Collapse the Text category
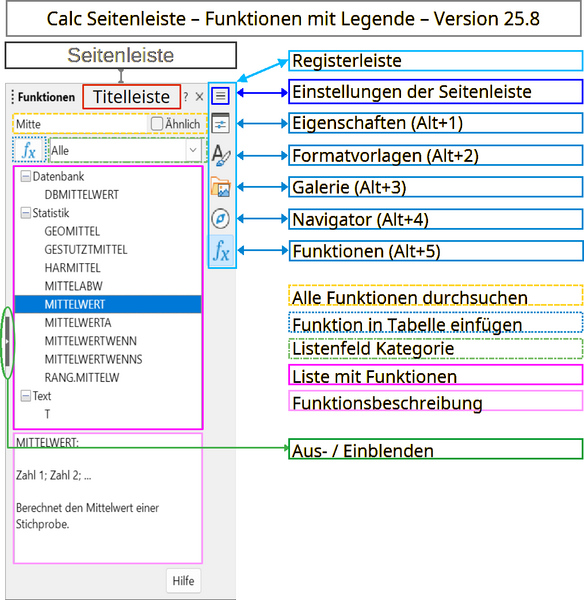The height and width of the screenshot is (600, 584). (x=26, y=396)
